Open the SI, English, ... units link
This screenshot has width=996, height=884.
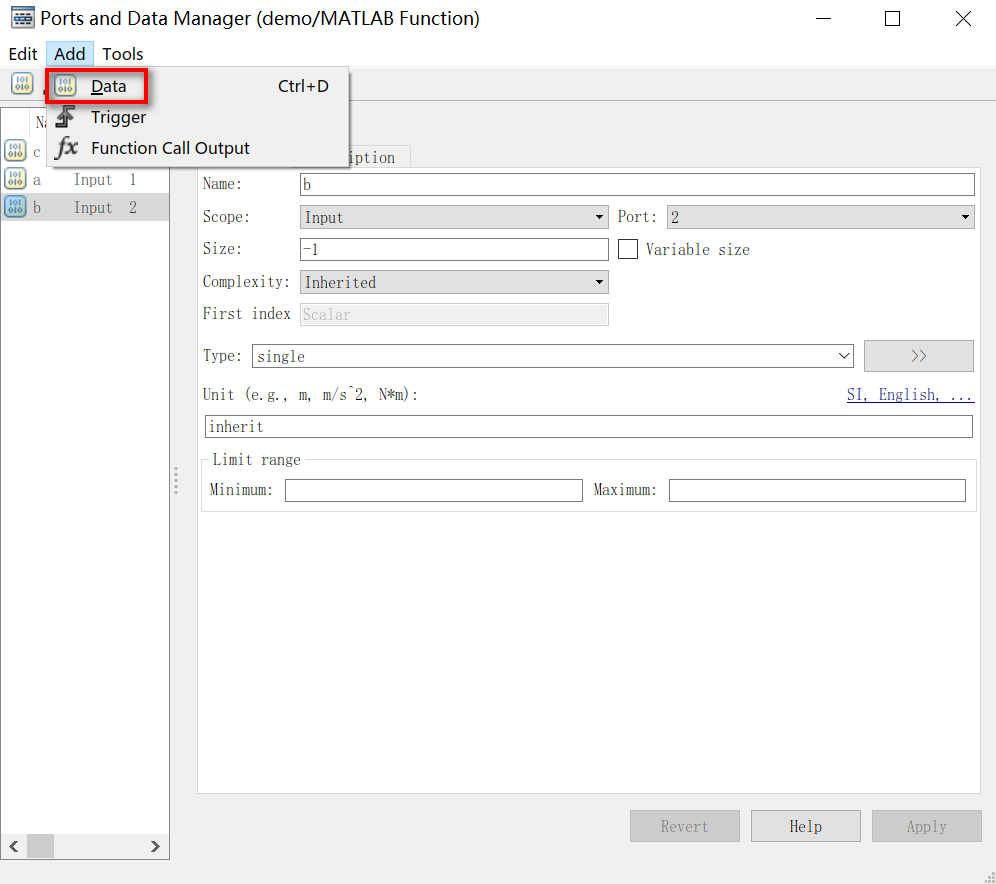click(910, 395)
